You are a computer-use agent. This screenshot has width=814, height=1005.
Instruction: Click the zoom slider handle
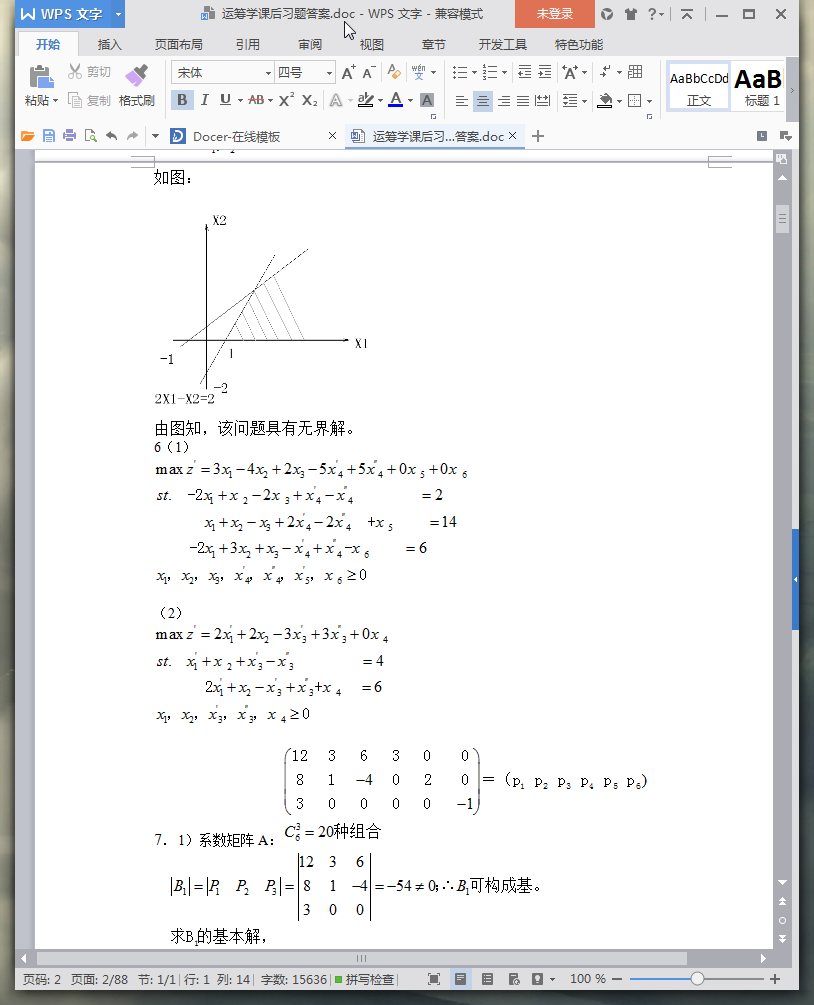coord(697,979)
